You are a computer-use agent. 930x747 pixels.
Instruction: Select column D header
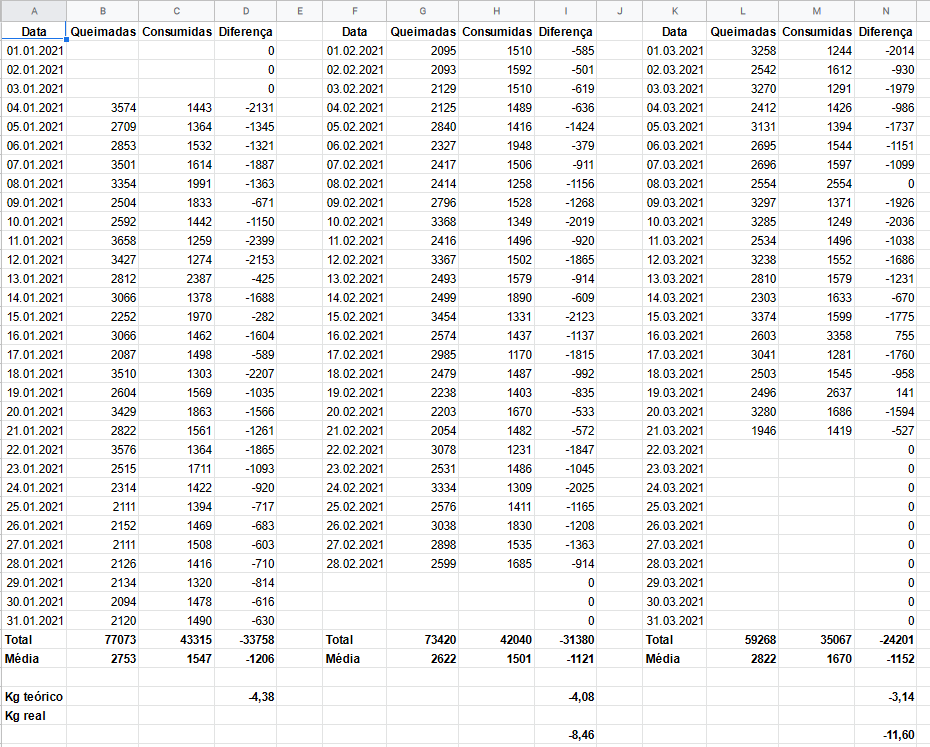pos(246,11)
